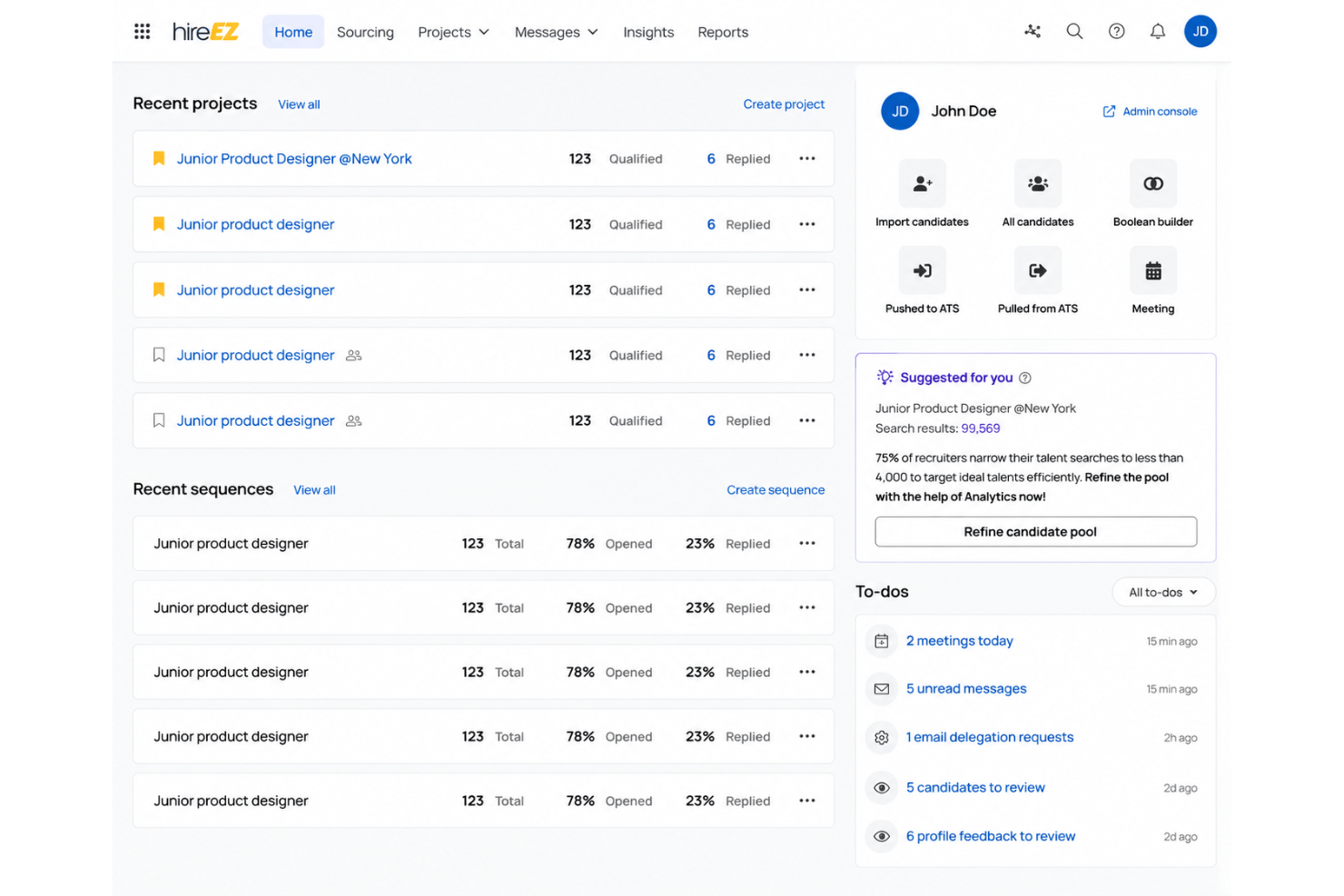Click Create project link
The width and height of the screenshot is (1344, 896).
[x=784, y=104]
